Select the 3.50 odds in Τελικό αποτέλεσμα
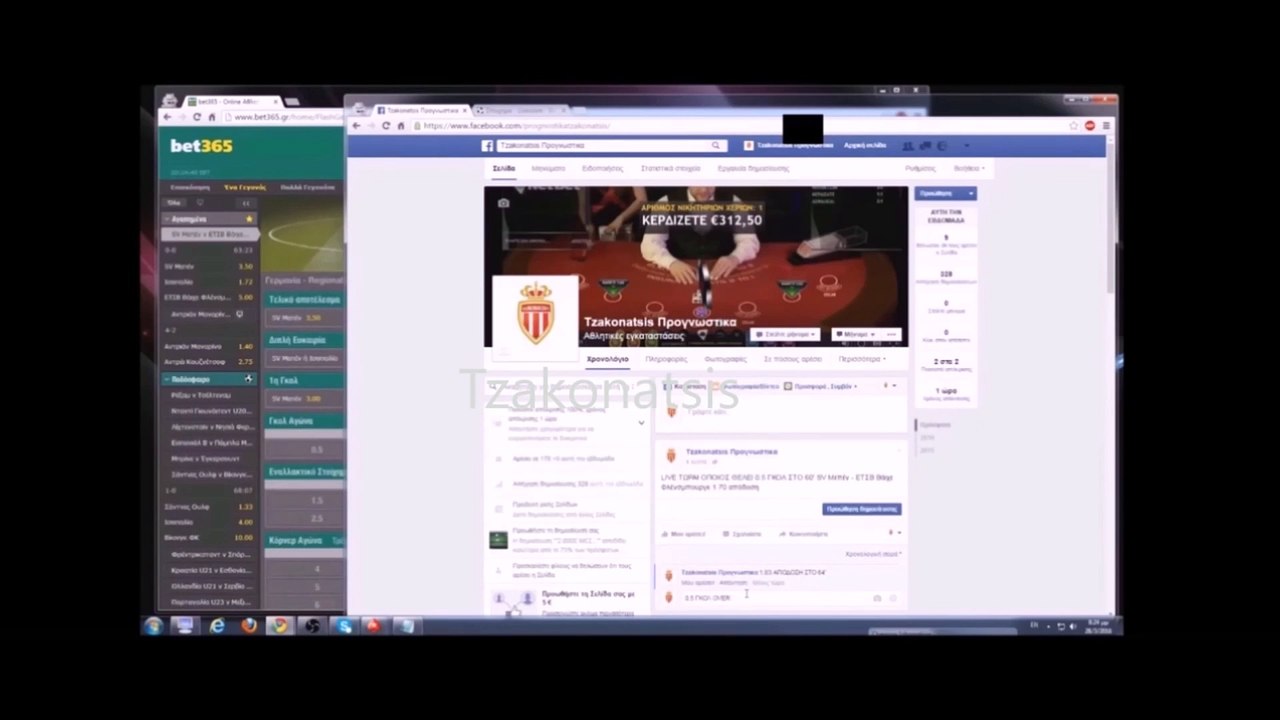Image resolution: width=1280 pixels, height=720 pixels. click(x=313, y=318)
